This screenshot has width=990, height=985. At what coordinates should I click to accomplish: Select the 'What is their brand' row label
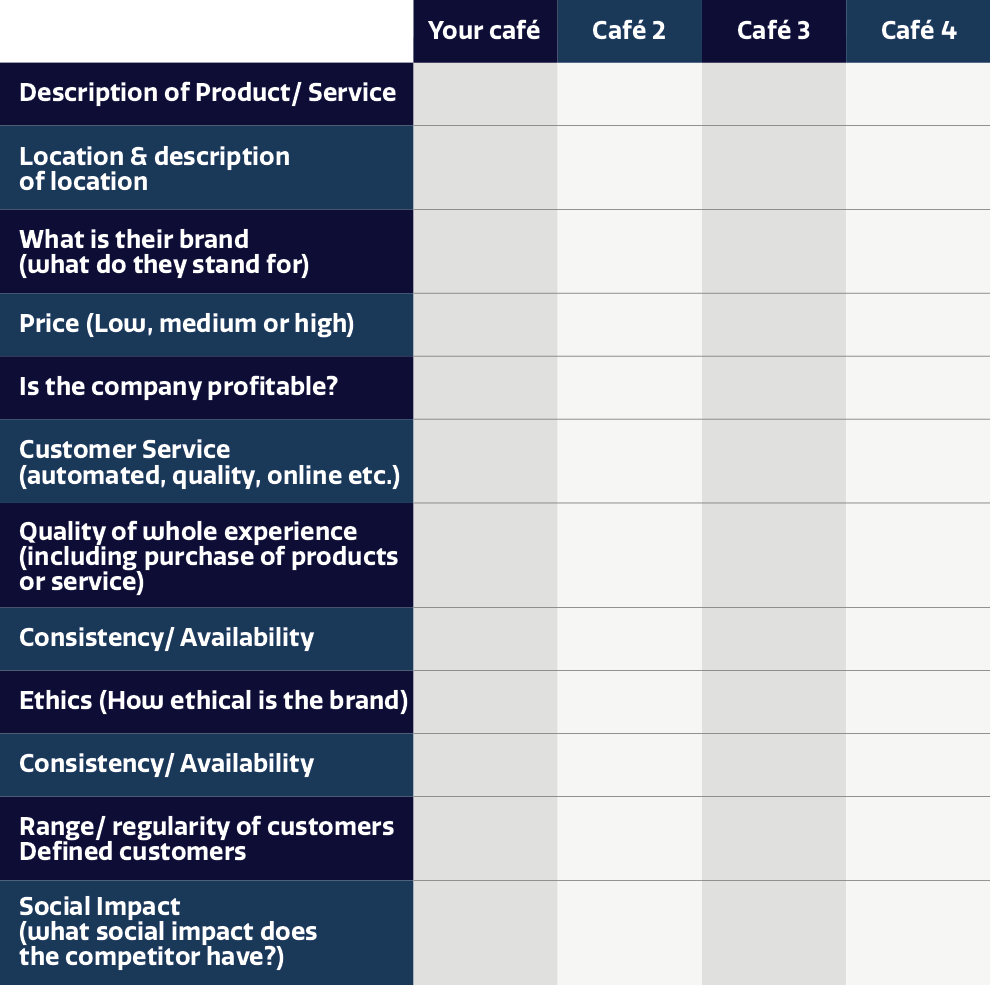[x=206, y=251]
